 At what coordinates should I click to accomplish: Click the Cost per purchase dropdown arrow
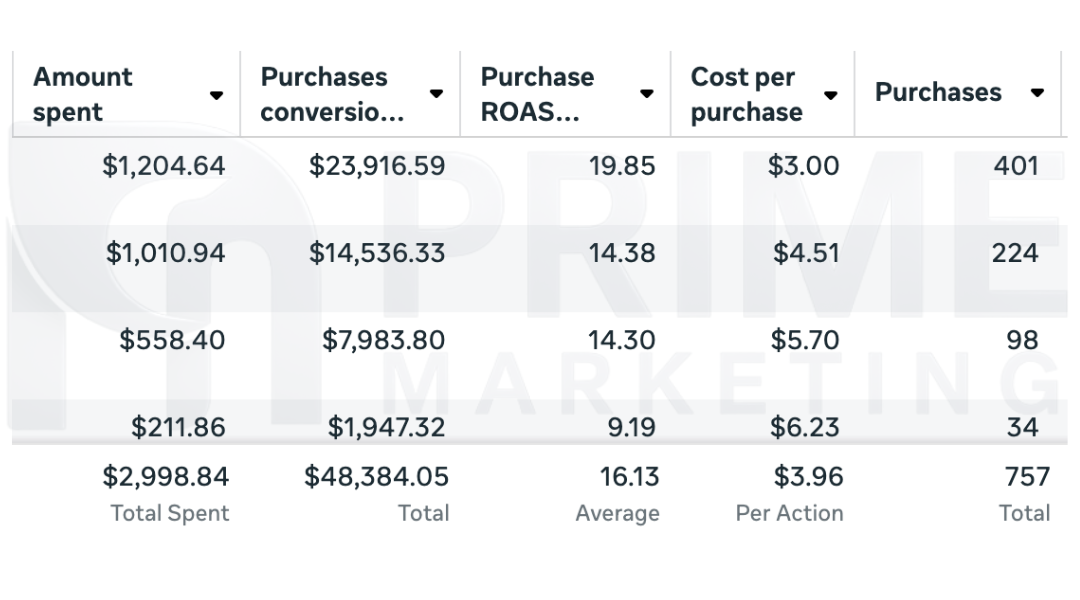(830, 95)
